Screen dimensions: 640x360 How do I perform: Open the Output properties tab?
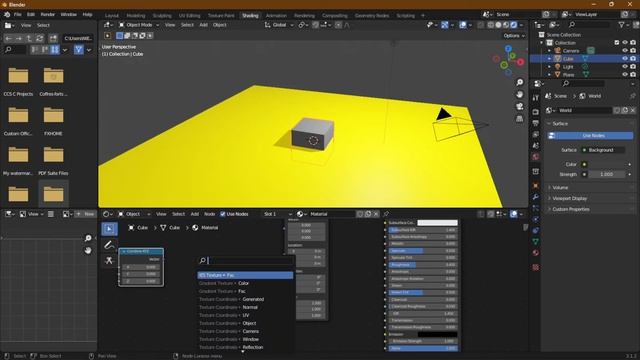(x=536, y=123)
